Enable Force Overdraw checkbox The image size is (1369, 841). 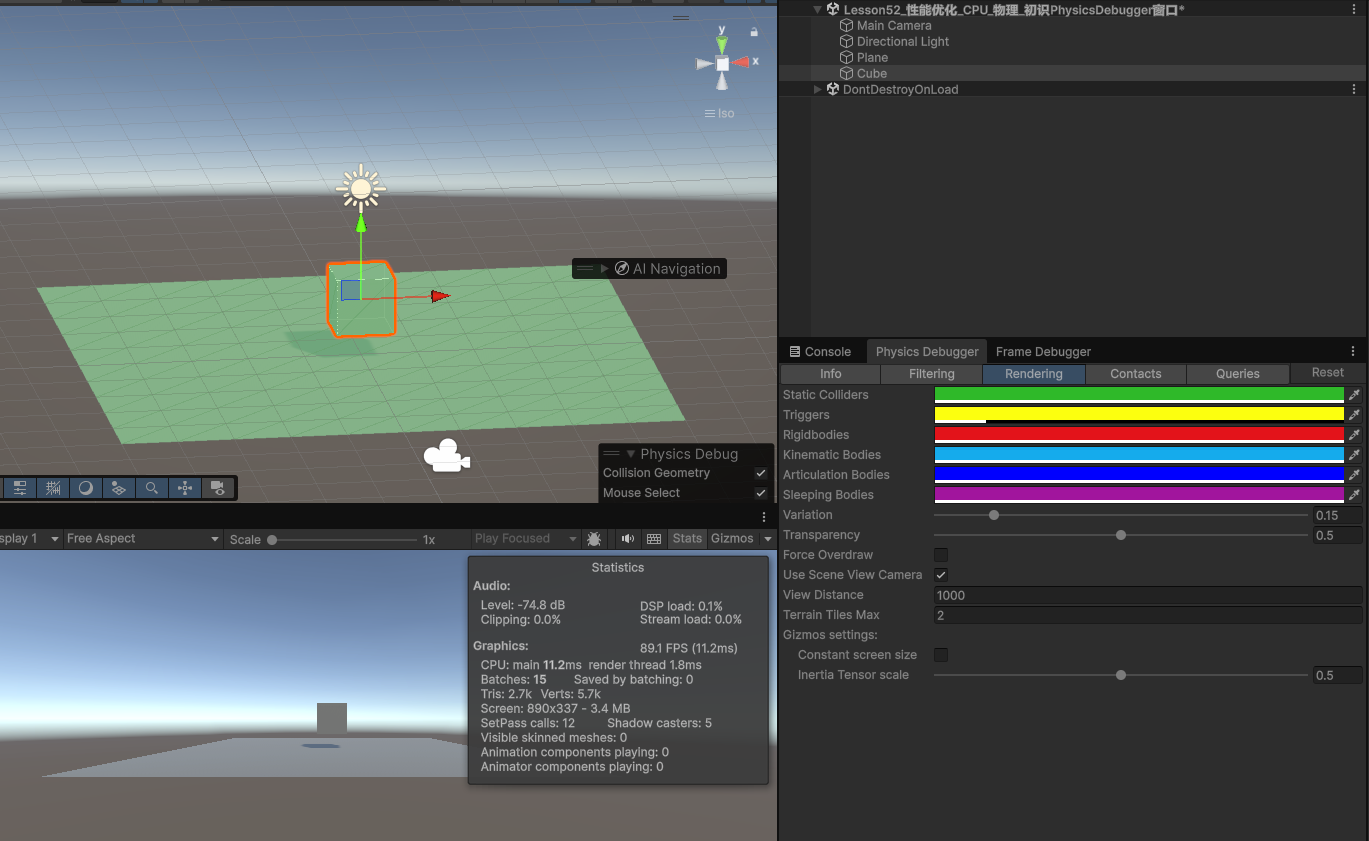tap(941, 555)
